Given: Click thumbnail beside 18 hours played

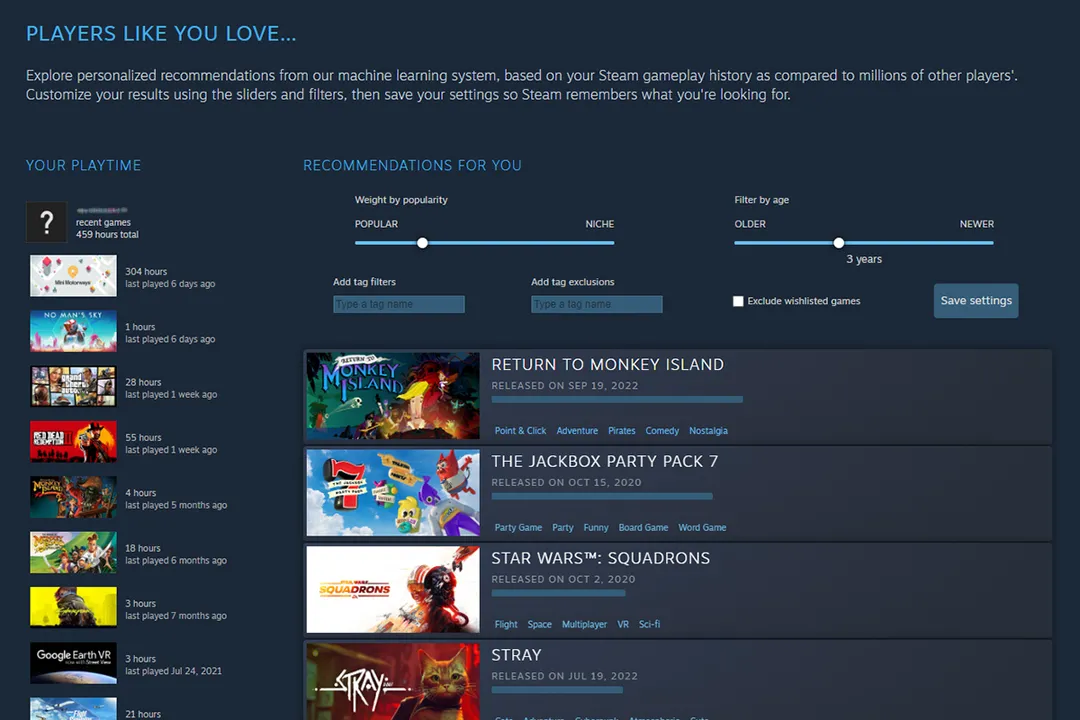Looking at the screenshot, I should [x=73, y=553].
